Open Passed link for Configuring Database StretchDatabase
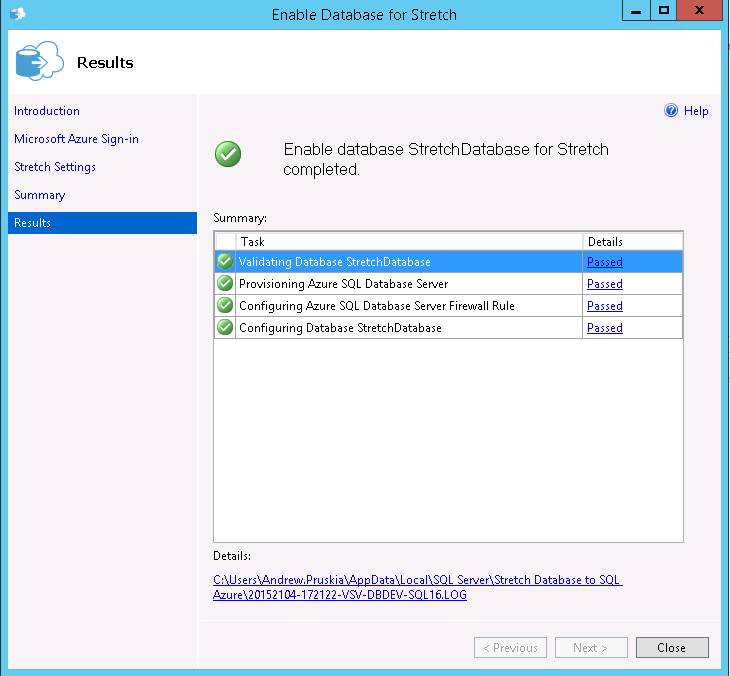This screenshot has width=730, height=676. pyautogui.click(x=604, y=328)
